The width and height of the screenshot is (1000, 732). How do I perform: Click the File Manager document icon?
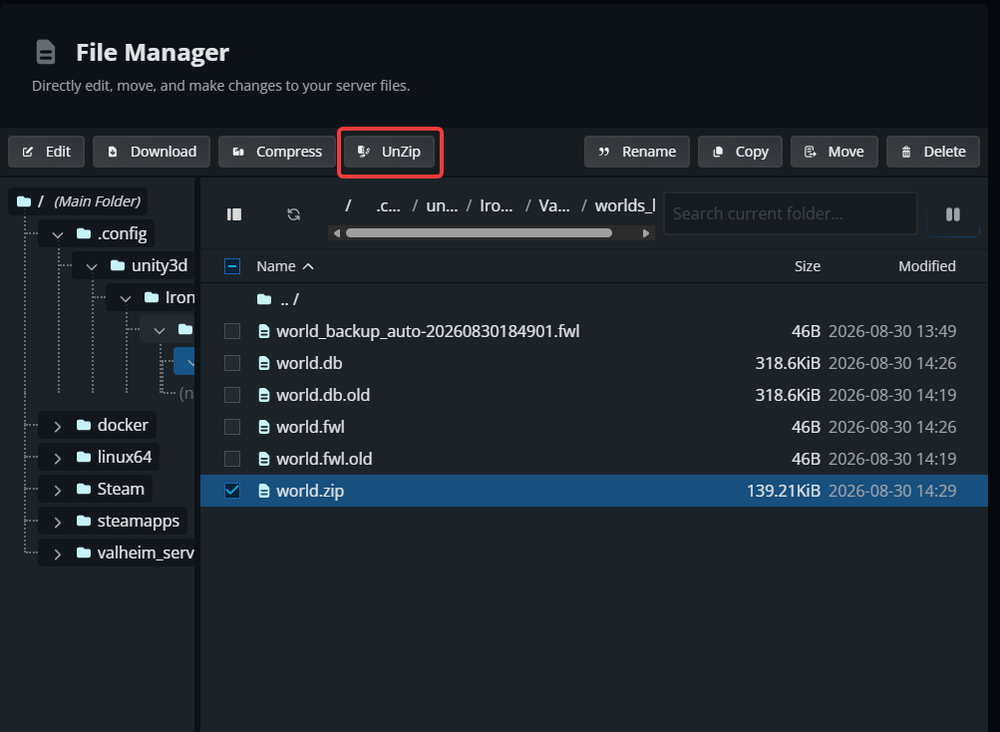pyautogui.click(x=45, y=52)
